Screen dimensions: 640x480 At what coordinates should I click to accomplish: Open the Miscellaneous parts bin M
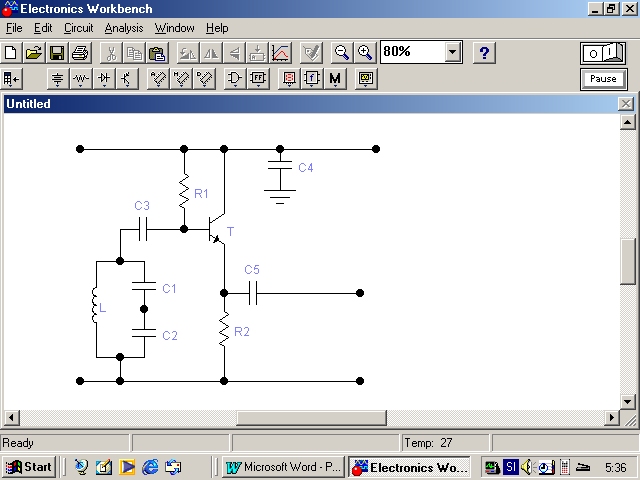click(x=335, y=79)
